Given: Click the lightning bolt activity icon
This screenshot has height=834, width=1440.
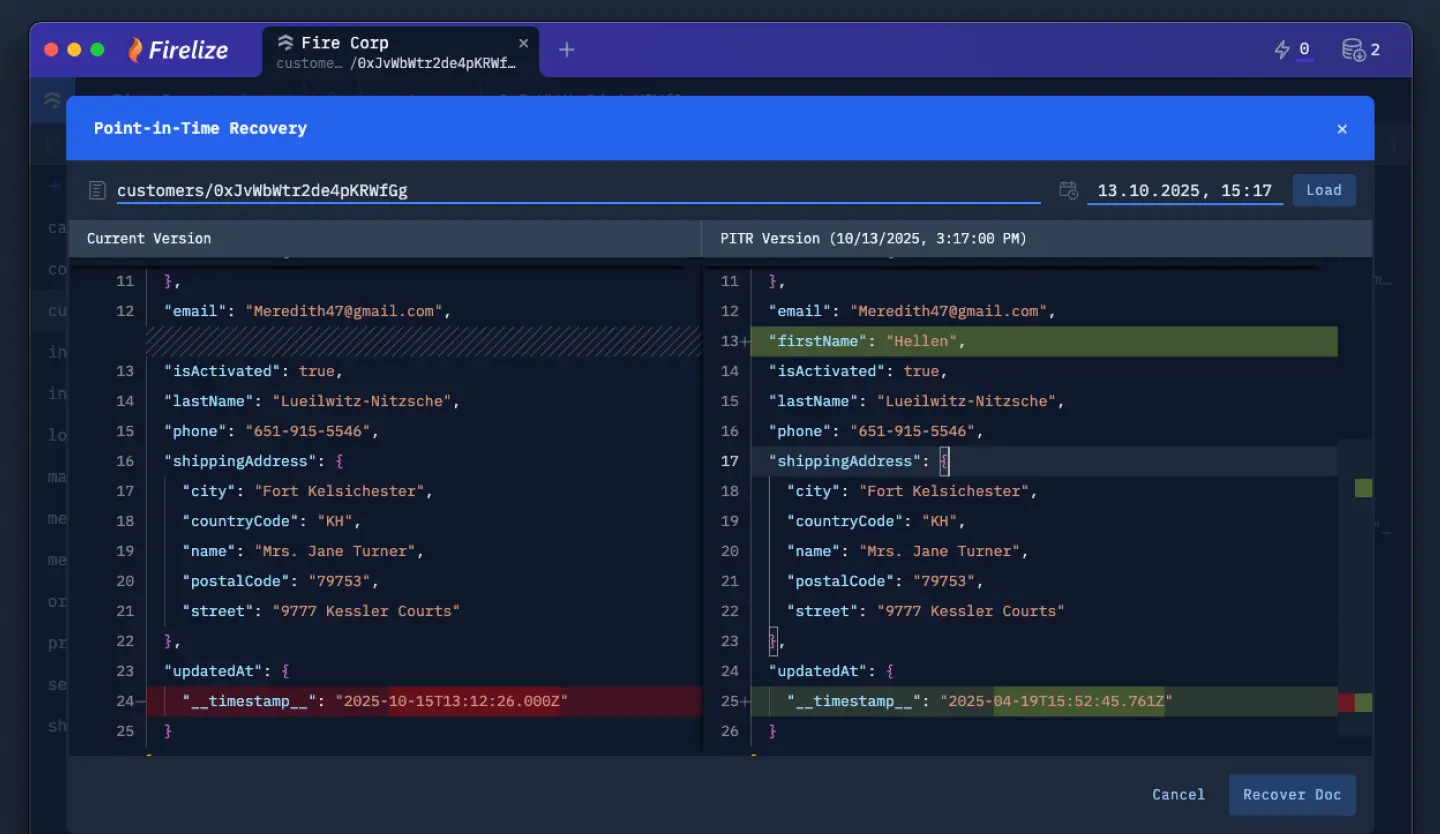Looking at the screenshot, I should point(1282,49).
